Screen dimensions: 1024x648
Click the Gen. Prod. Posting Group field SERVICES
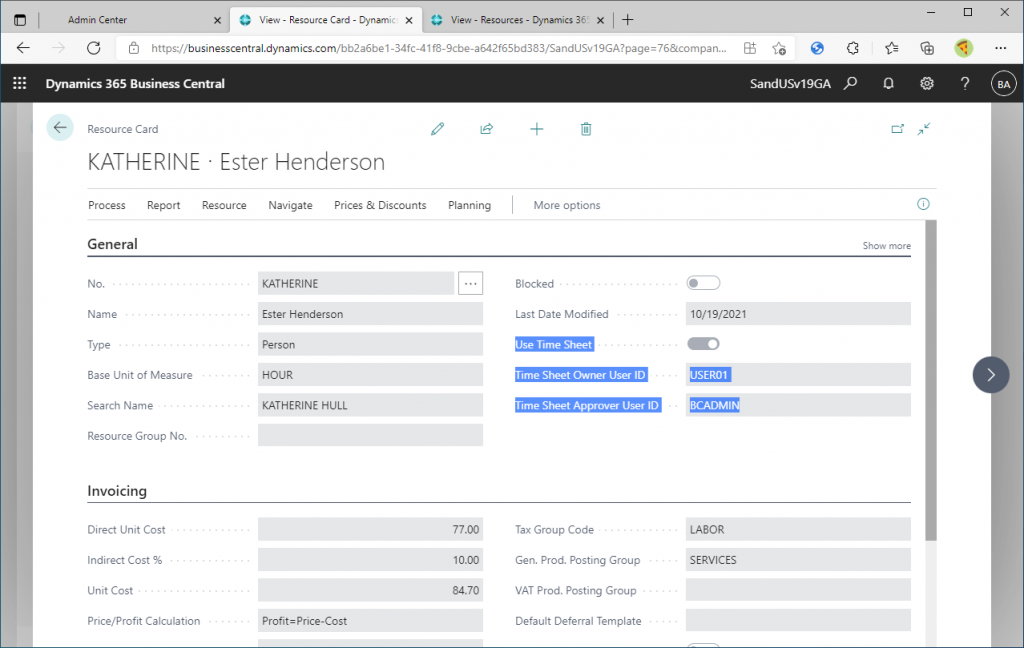[x=798, y=560]
